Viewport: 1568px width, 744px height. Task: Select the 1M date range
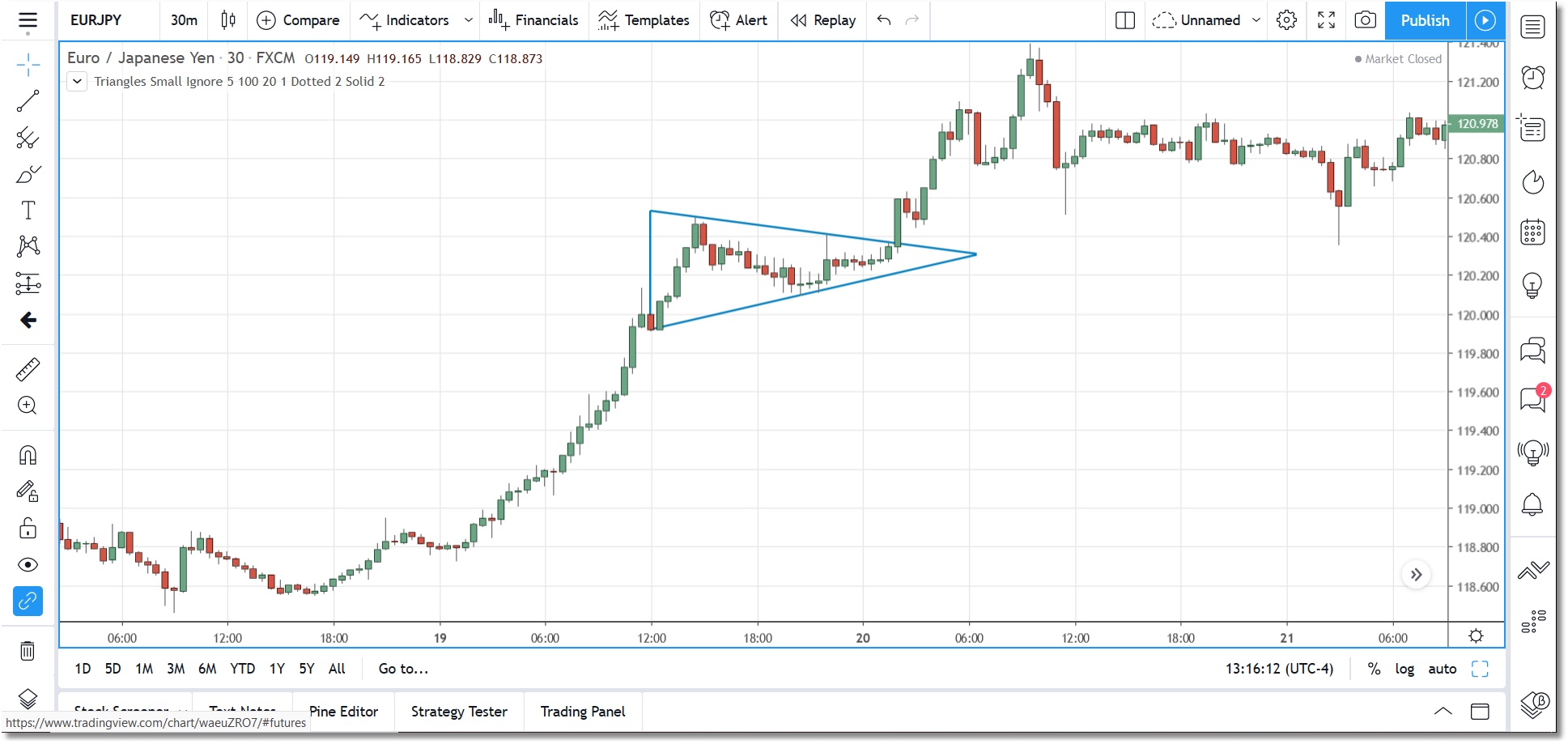tap(144, 669)
